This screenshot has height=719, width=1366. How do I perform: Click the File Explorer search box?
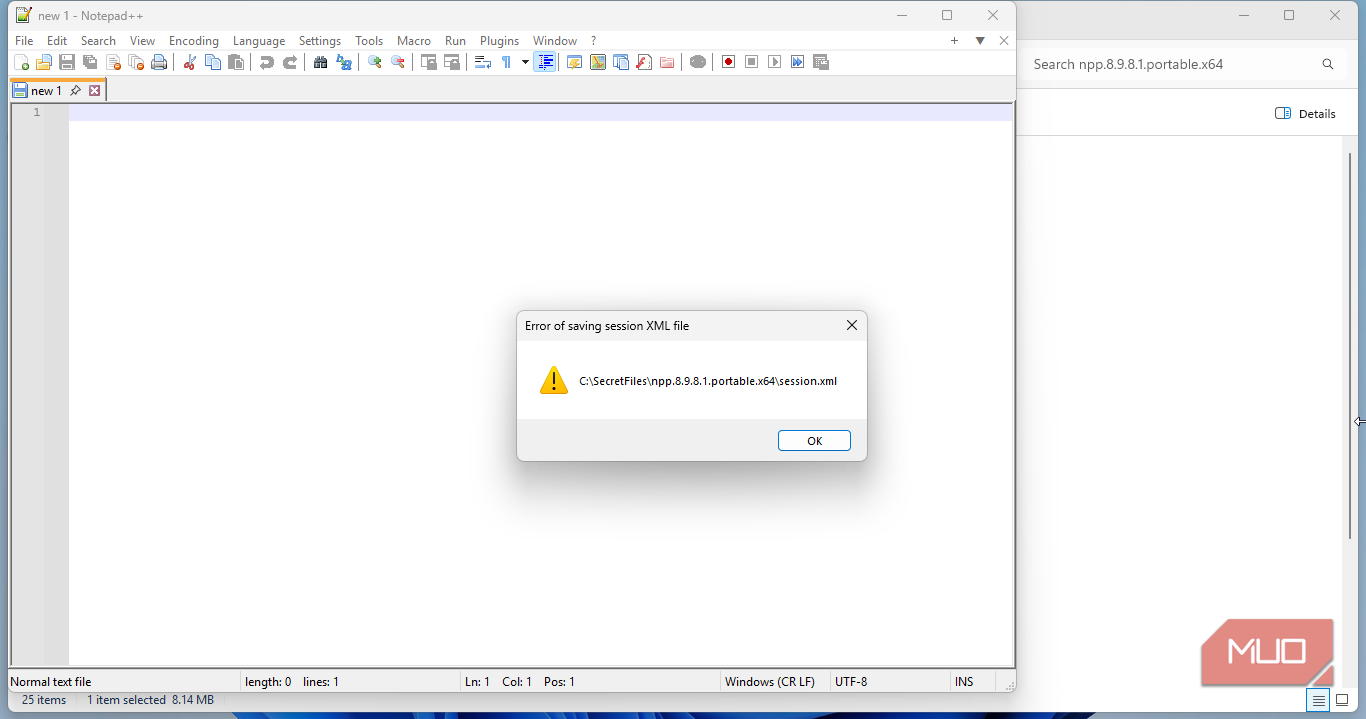pos(1182,64)
